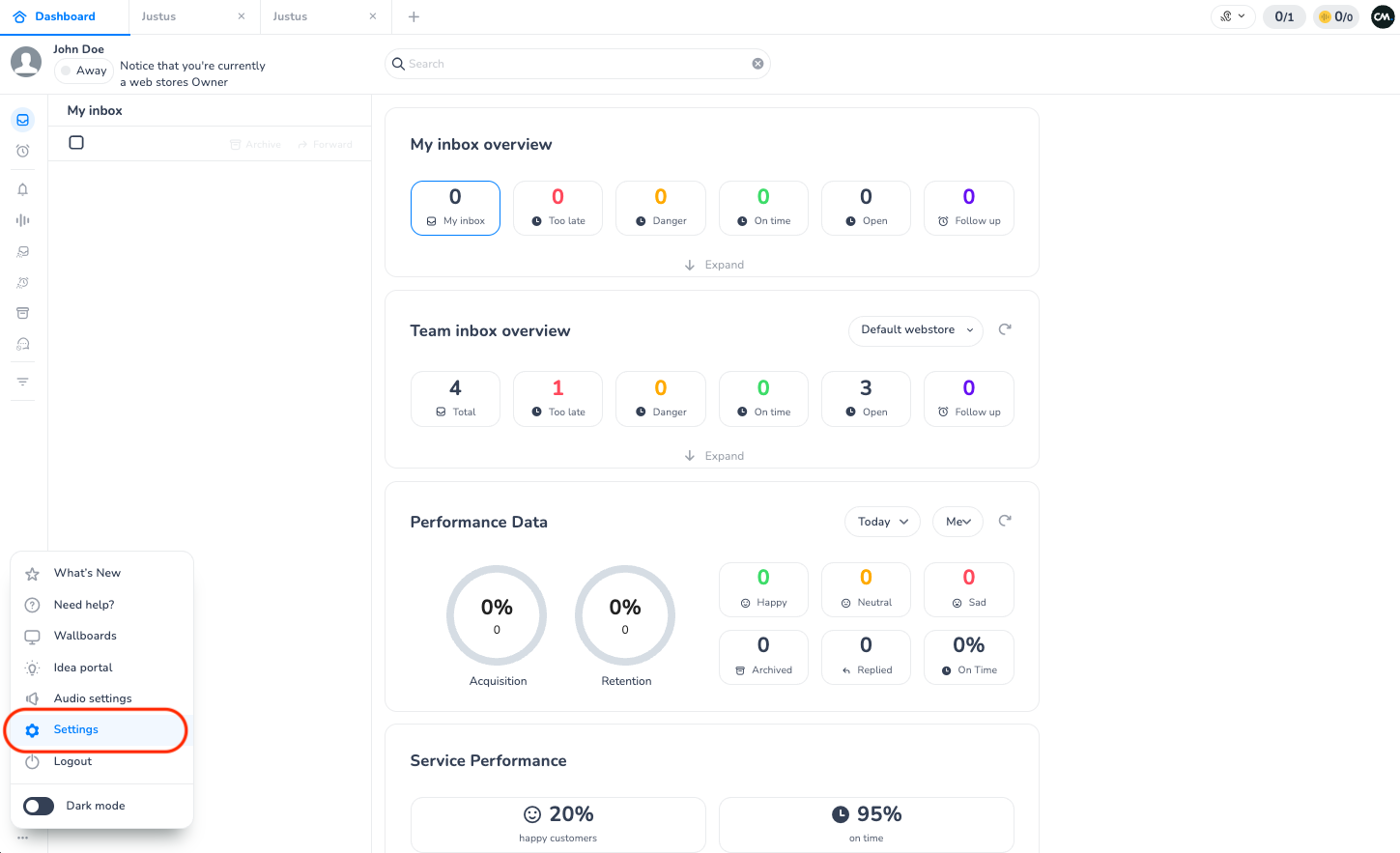Screen dimensions: 1400x853
Task: Expand the My inbox overview section
Action: tap(713, 265)
